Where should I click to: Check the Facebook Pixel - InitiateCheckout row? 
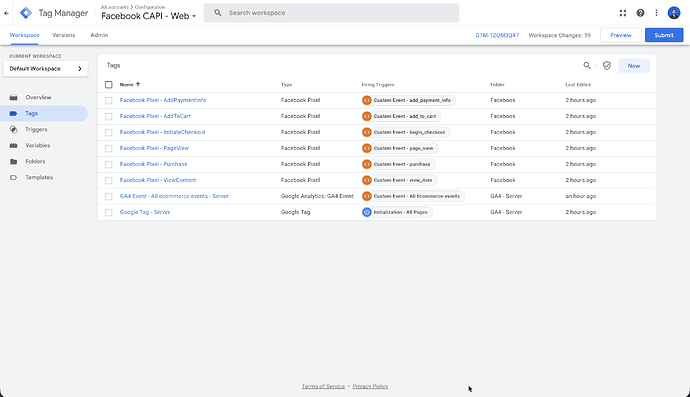[x=109, y=132]
